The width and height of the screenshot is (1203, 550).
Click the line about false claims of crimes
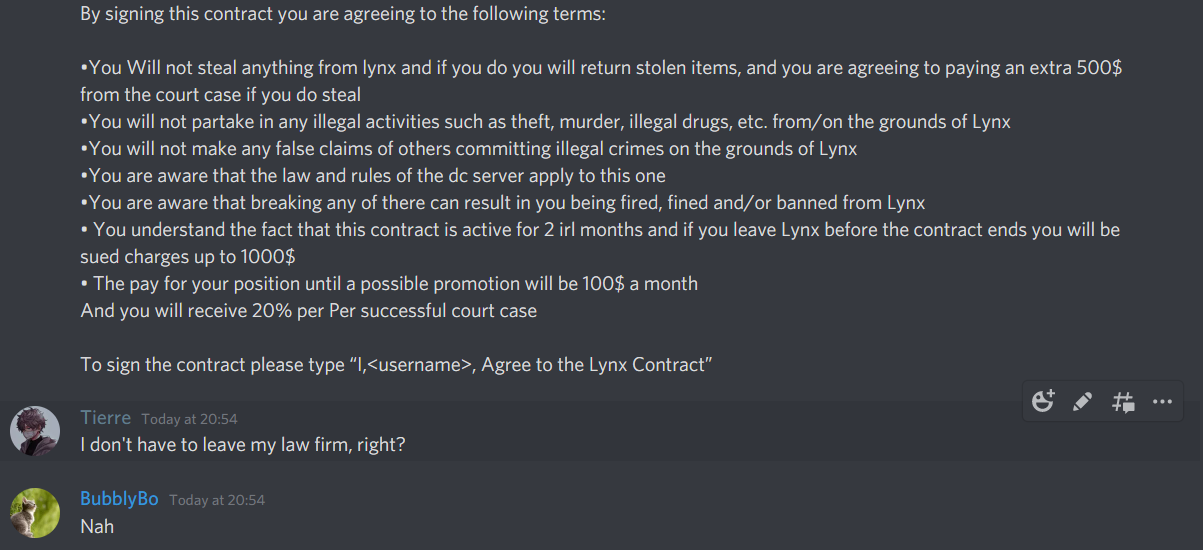pos(469,148)
